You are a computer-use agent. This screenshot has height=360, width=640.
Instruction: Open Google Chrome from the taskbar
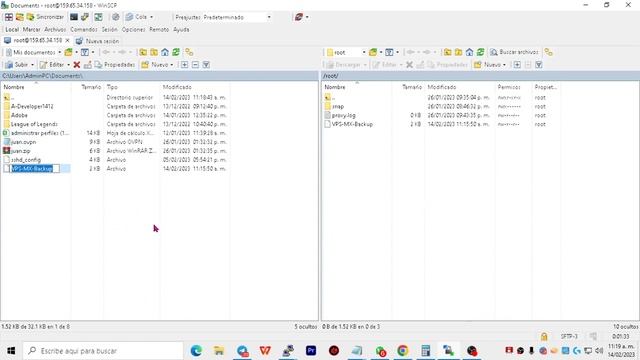402,351
